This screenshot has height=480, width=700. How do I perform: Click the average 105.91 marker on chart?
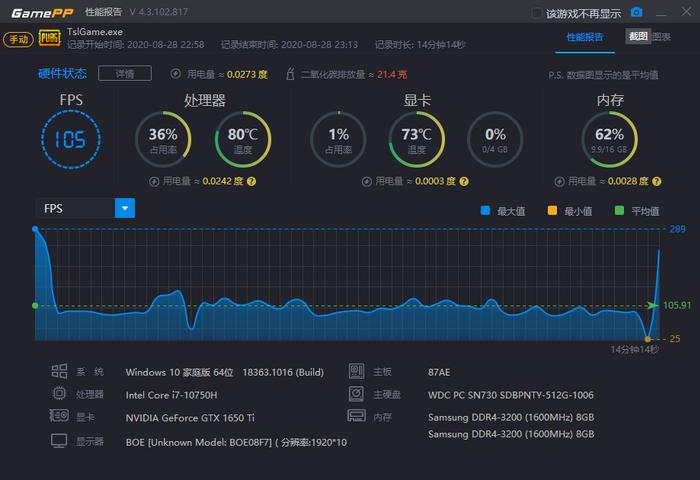pos(35,305)
